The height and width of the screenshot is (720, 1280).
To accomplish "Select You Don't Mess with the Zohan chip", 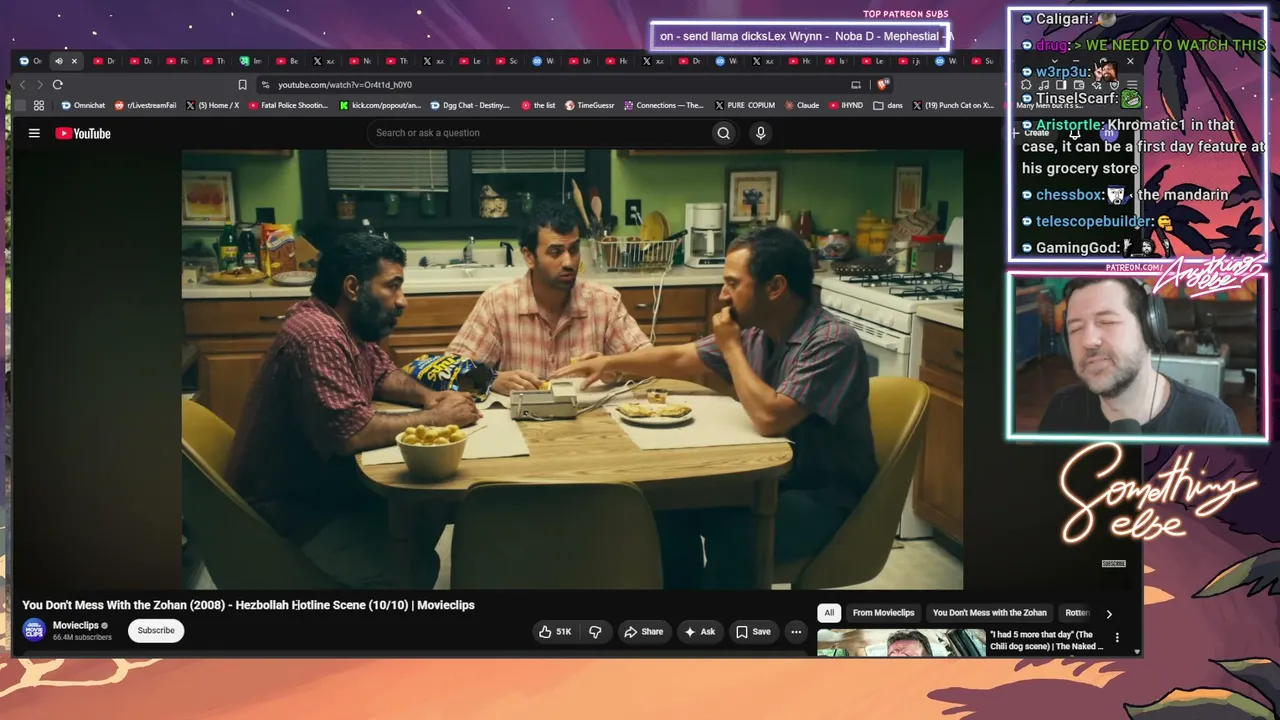I will coord(990,613).
